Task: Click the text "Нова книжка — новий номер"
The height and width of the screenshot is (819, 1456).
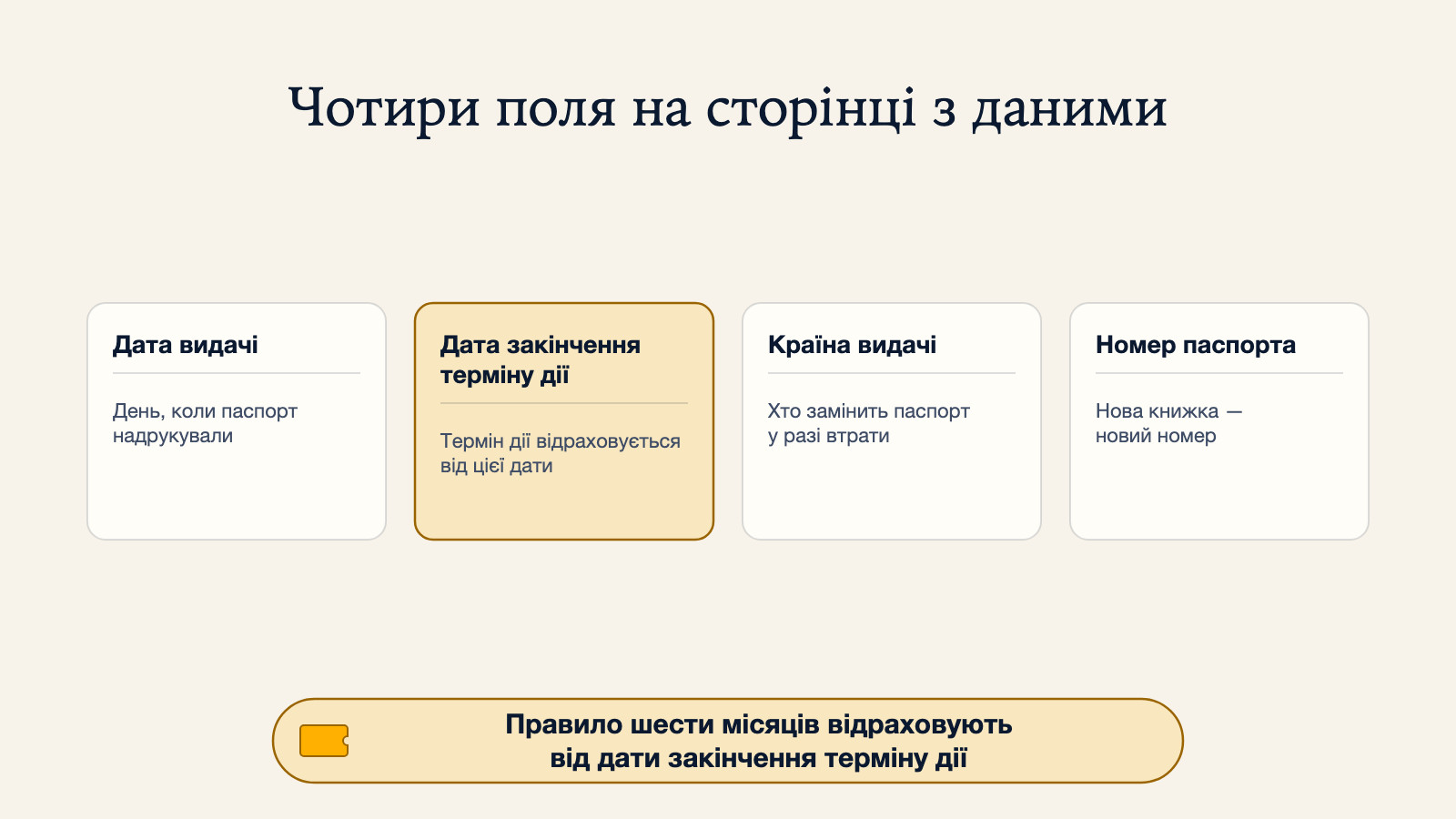Action: [1168, 423]
